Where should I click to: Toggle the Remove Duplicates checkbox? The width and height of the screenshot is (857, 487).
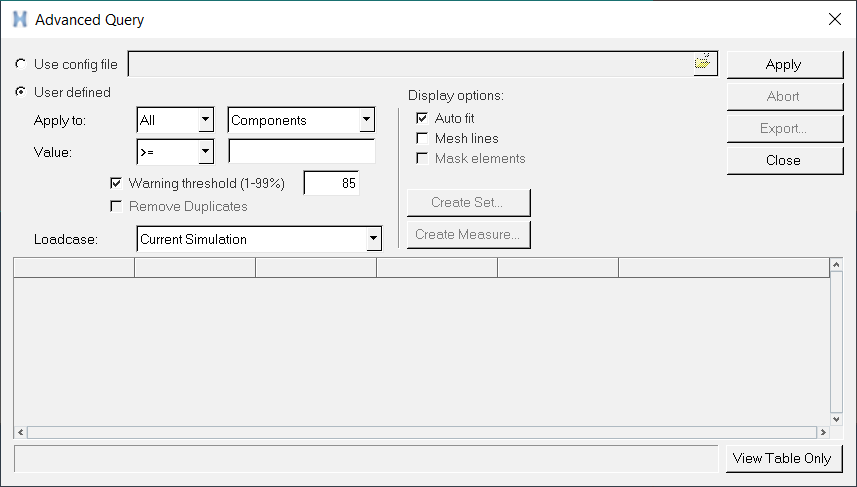(x=116, y=206)
